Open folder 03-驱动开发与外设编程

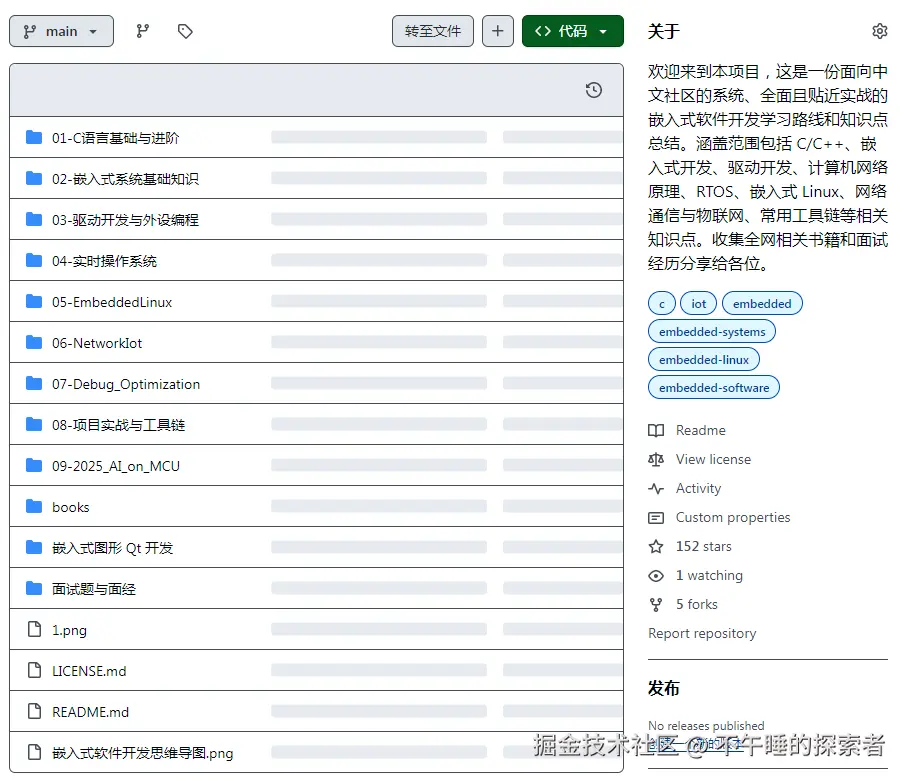125,220
